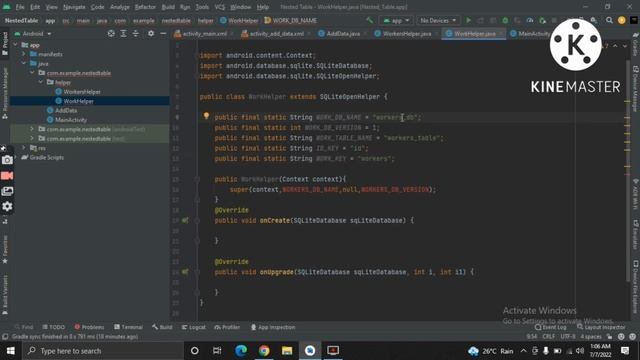Screen dimensions: 640x360
Task: Click Collapse All in Project panel toolbar
Action: click(x=136, y=34)
